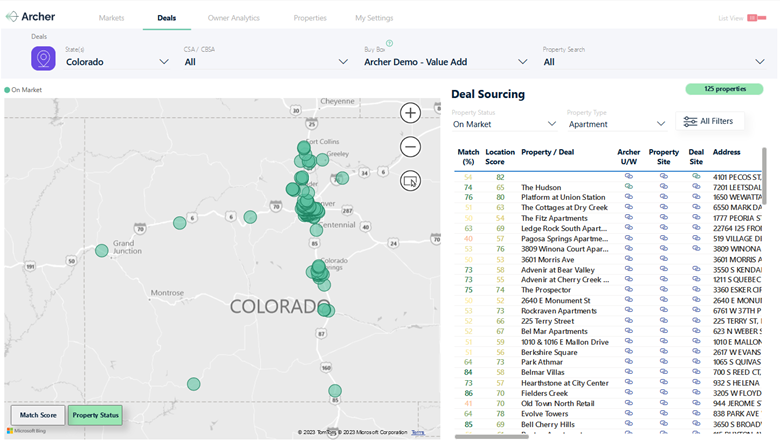Switch map to Property Status view

click(x=96, y=415)
